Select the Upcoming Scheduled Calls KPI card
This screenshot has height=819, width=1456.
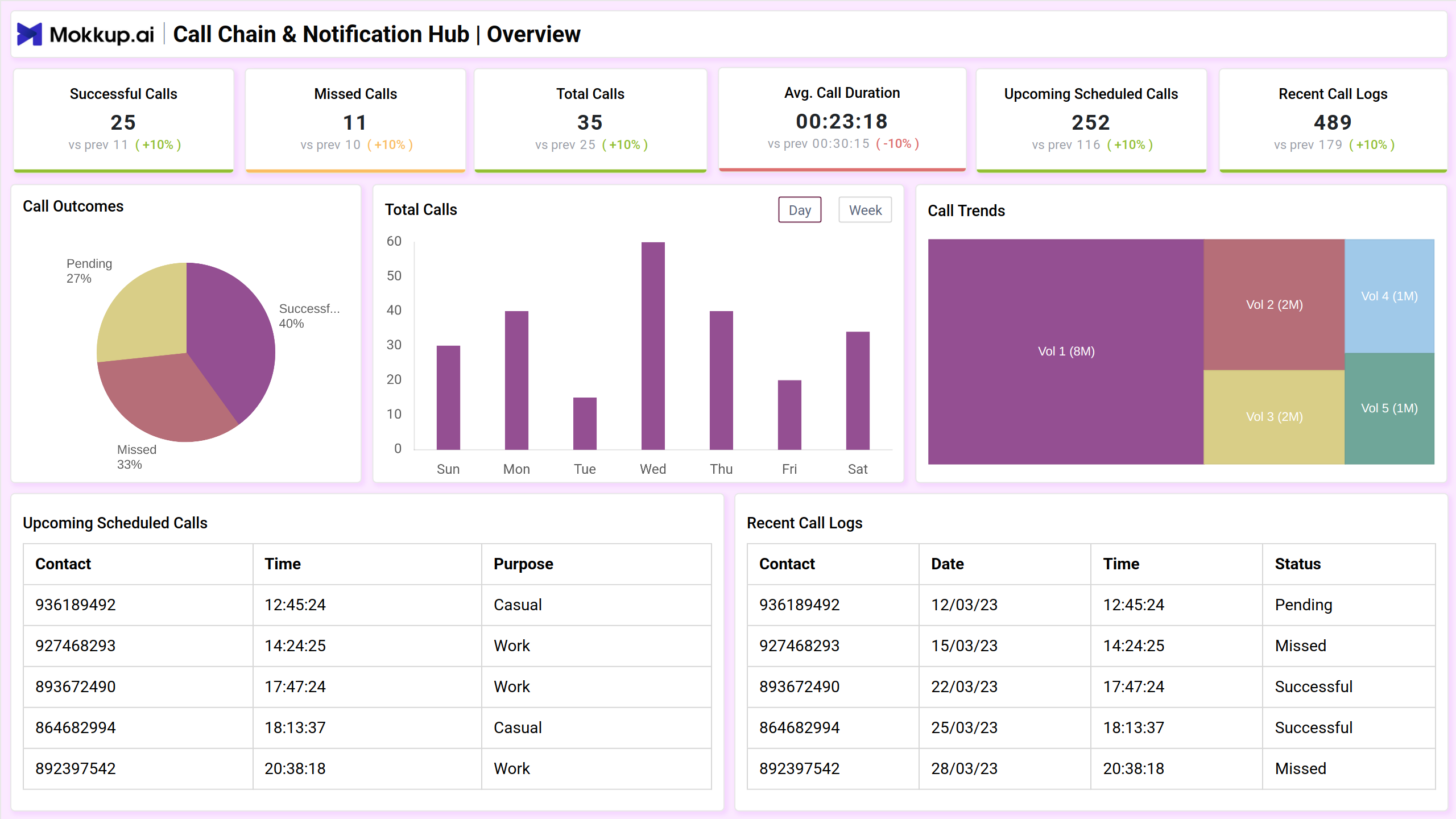[x=1091, y=120]
